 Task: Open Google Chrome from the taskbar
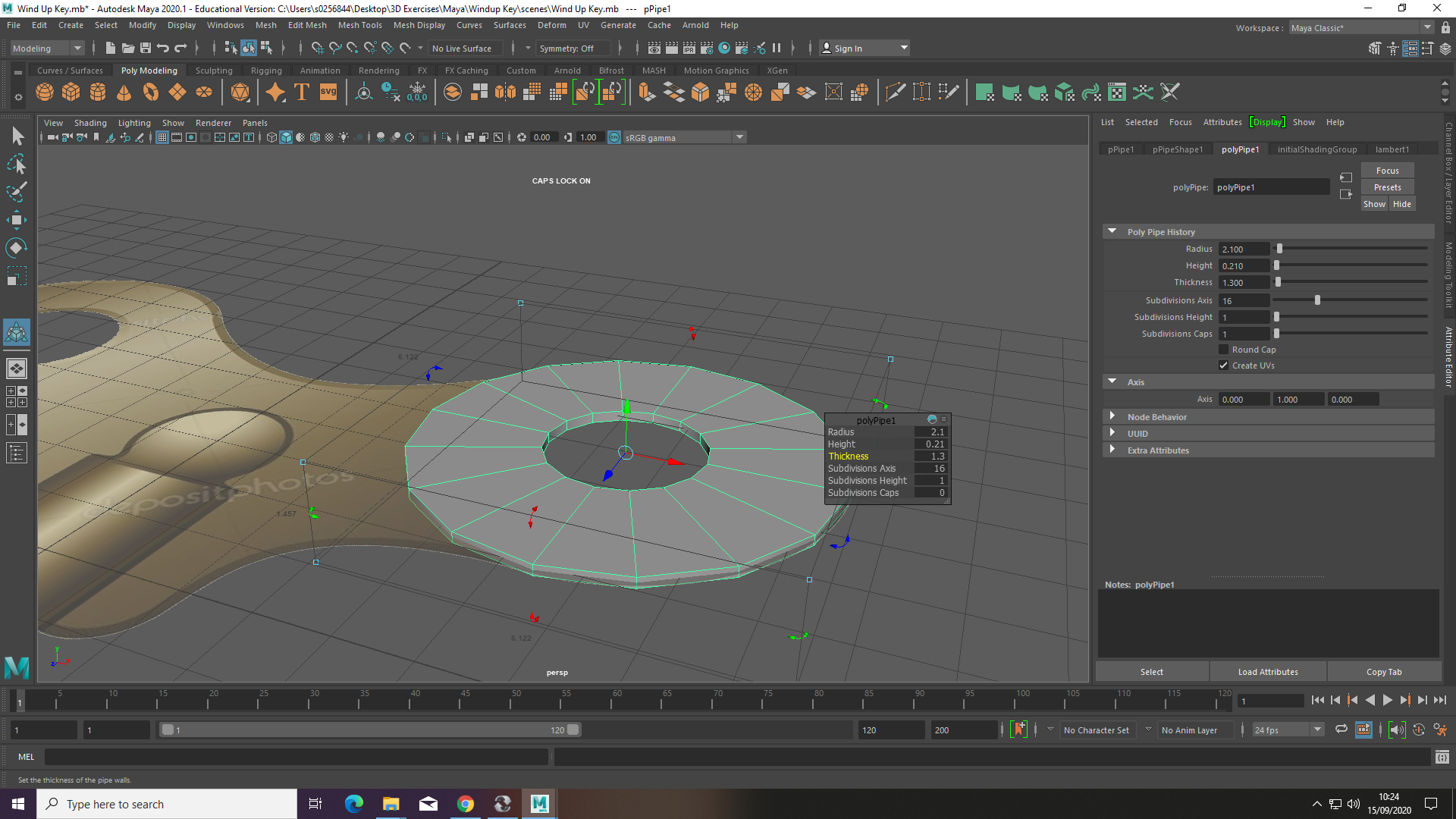465,804
